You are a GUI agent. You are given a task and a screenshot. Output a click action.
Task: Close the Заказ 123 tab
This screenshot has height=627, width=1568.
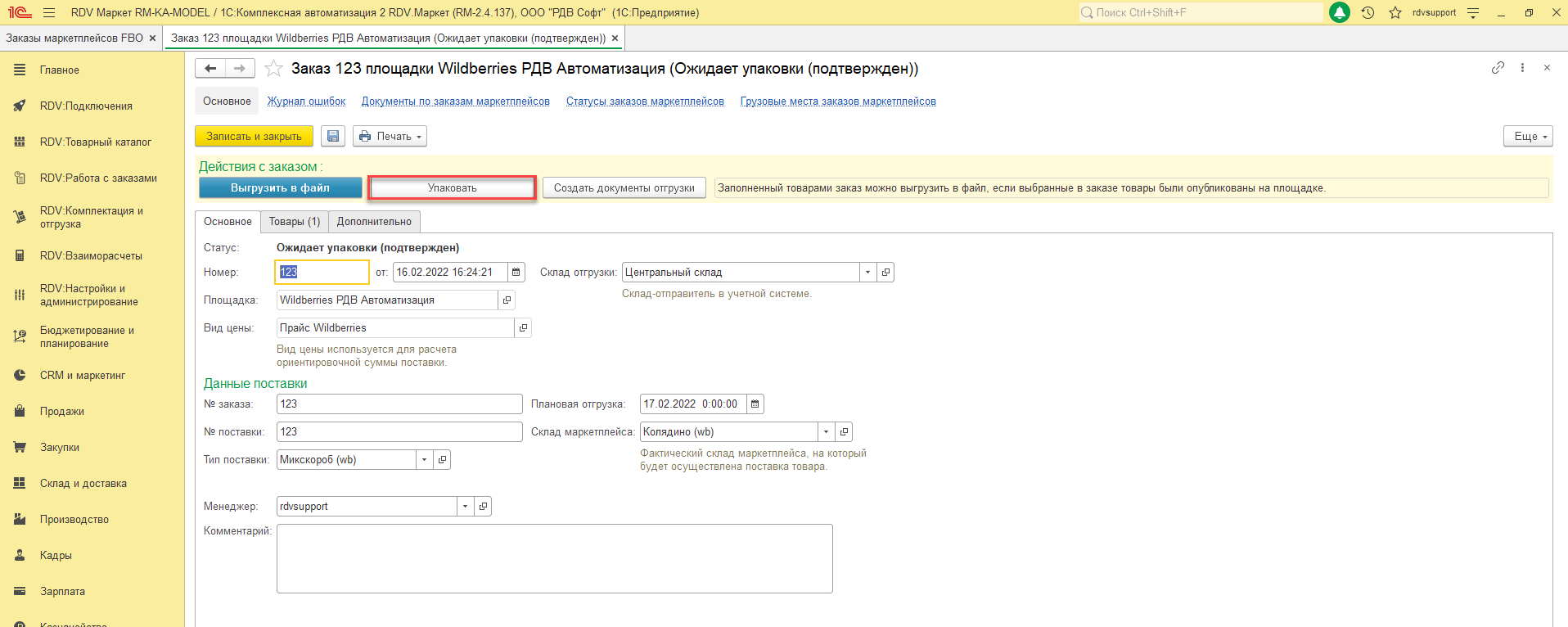click(615, 38)
